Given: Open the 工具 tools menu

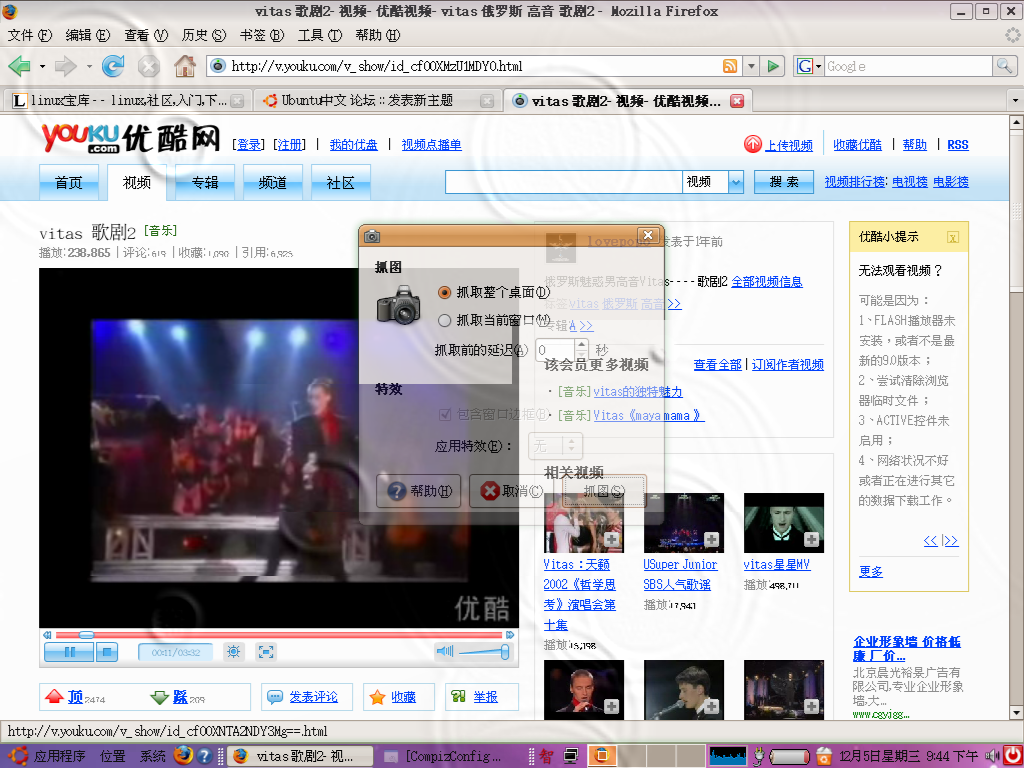Looking at the screenshot, I should 319,35.
